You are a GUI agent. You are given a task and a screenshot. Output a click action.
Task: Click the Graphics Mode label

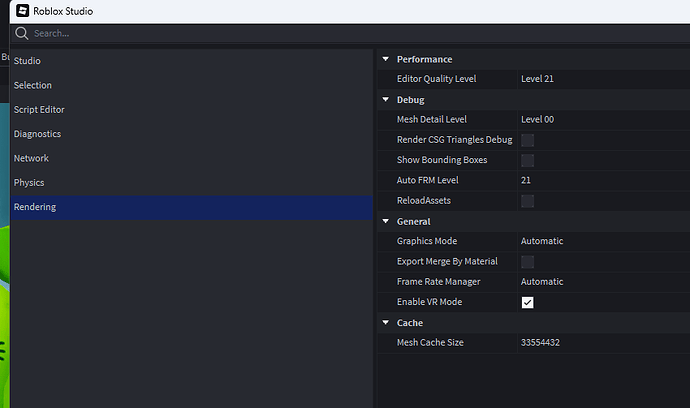click(x=427, y=241)
